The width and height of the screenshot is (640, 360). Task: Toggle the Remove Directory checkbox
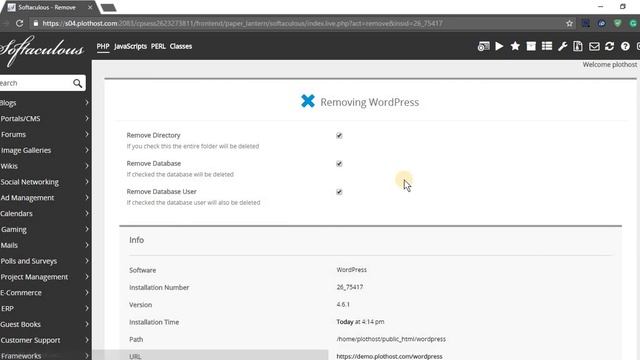coord(339,136)
